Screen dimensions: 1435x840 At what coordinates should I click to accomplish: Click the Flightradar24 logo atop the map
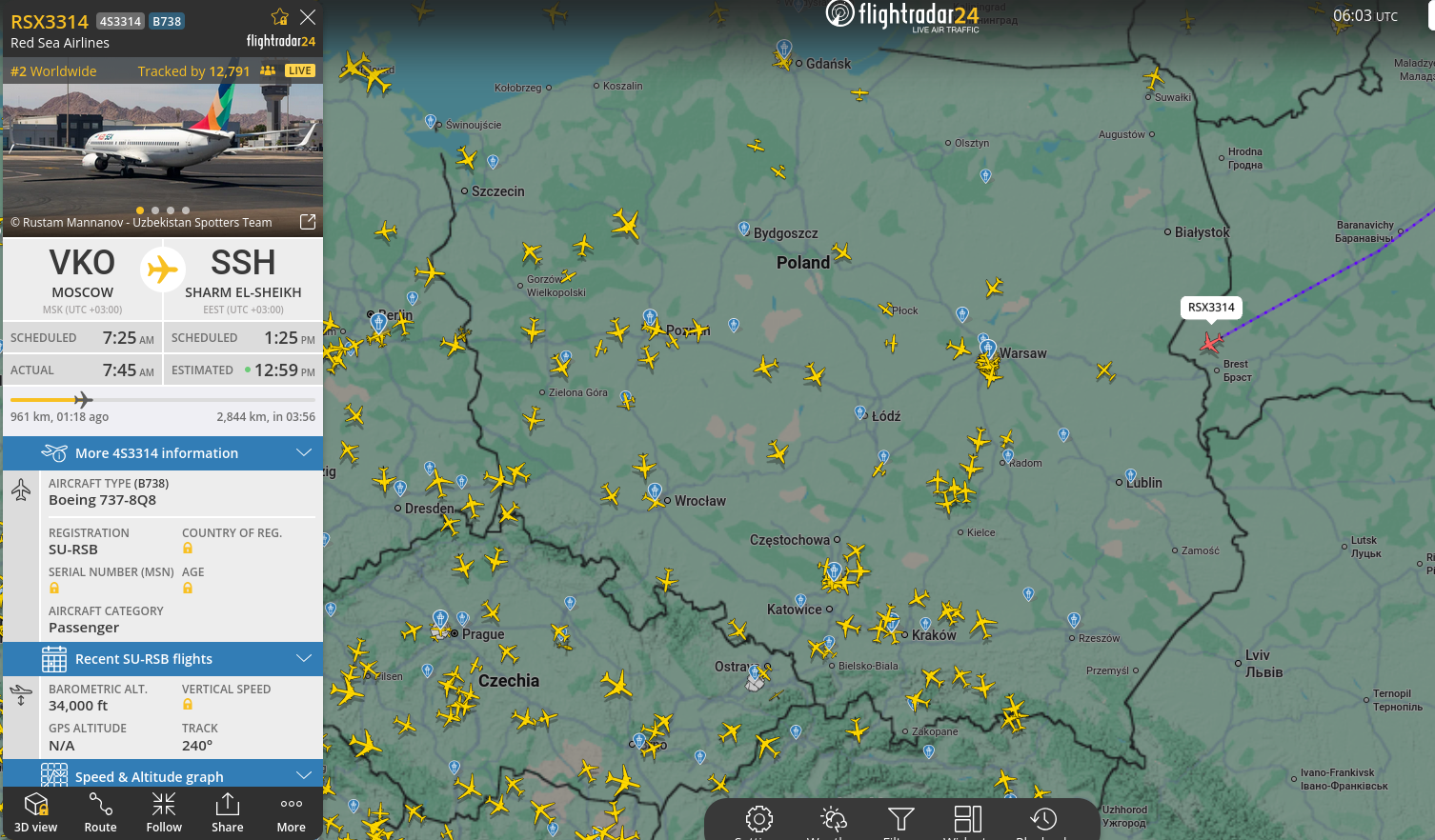point(902,15)
